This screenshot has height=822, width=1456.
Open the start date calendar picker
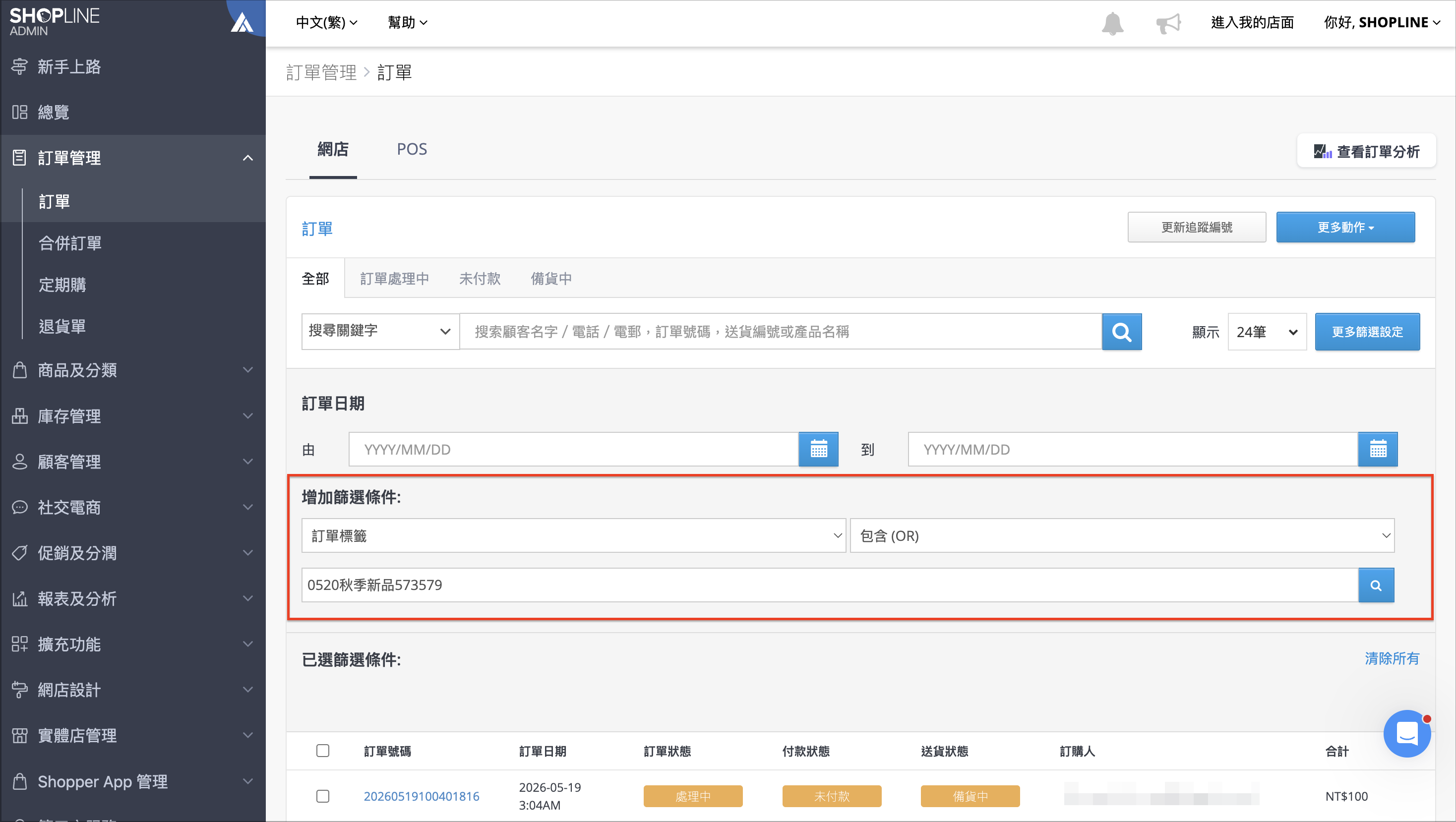818,449
